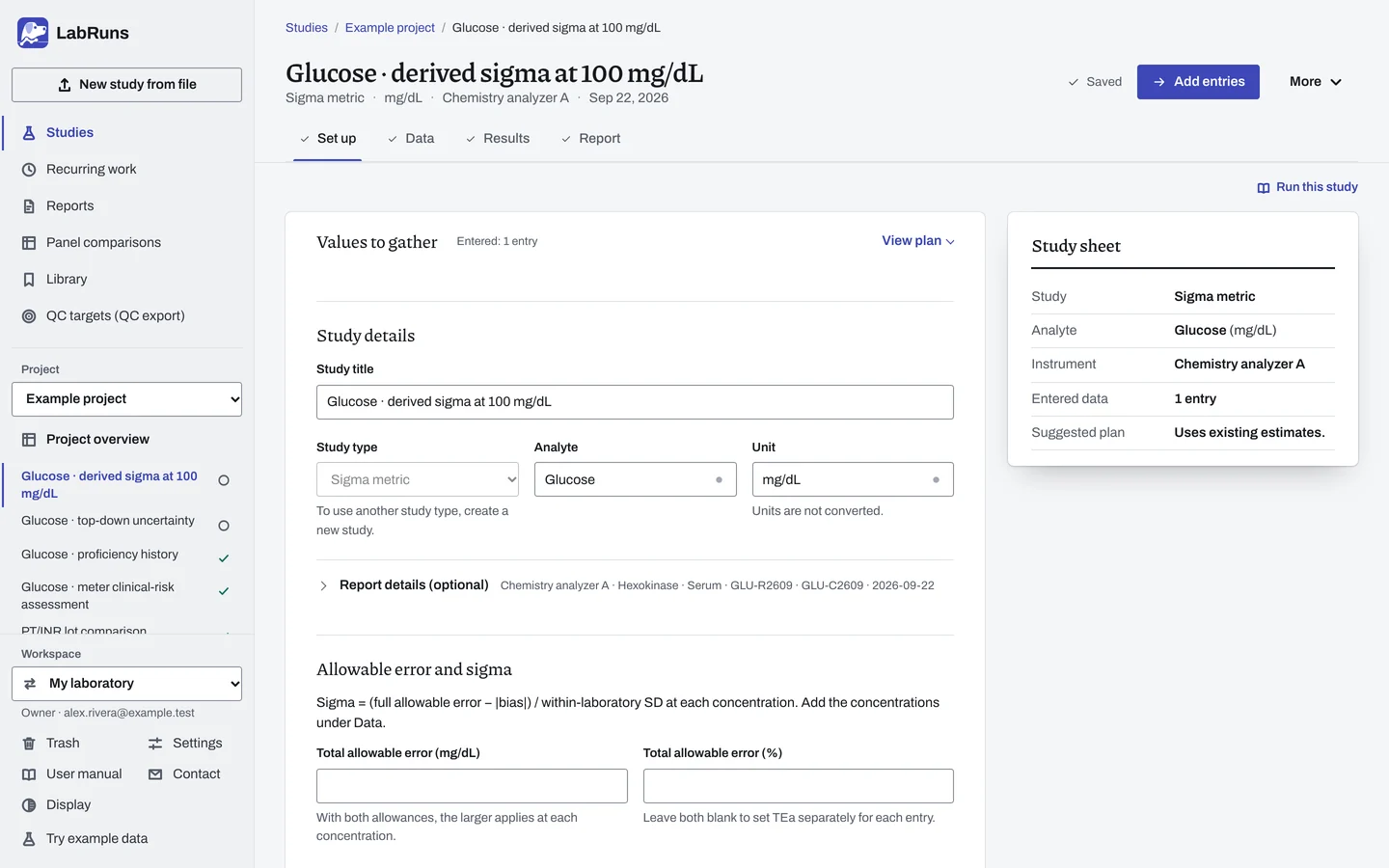
Task: Click the Analyte Glucose field
Action: pyautogui.click(x=635, y=479)
